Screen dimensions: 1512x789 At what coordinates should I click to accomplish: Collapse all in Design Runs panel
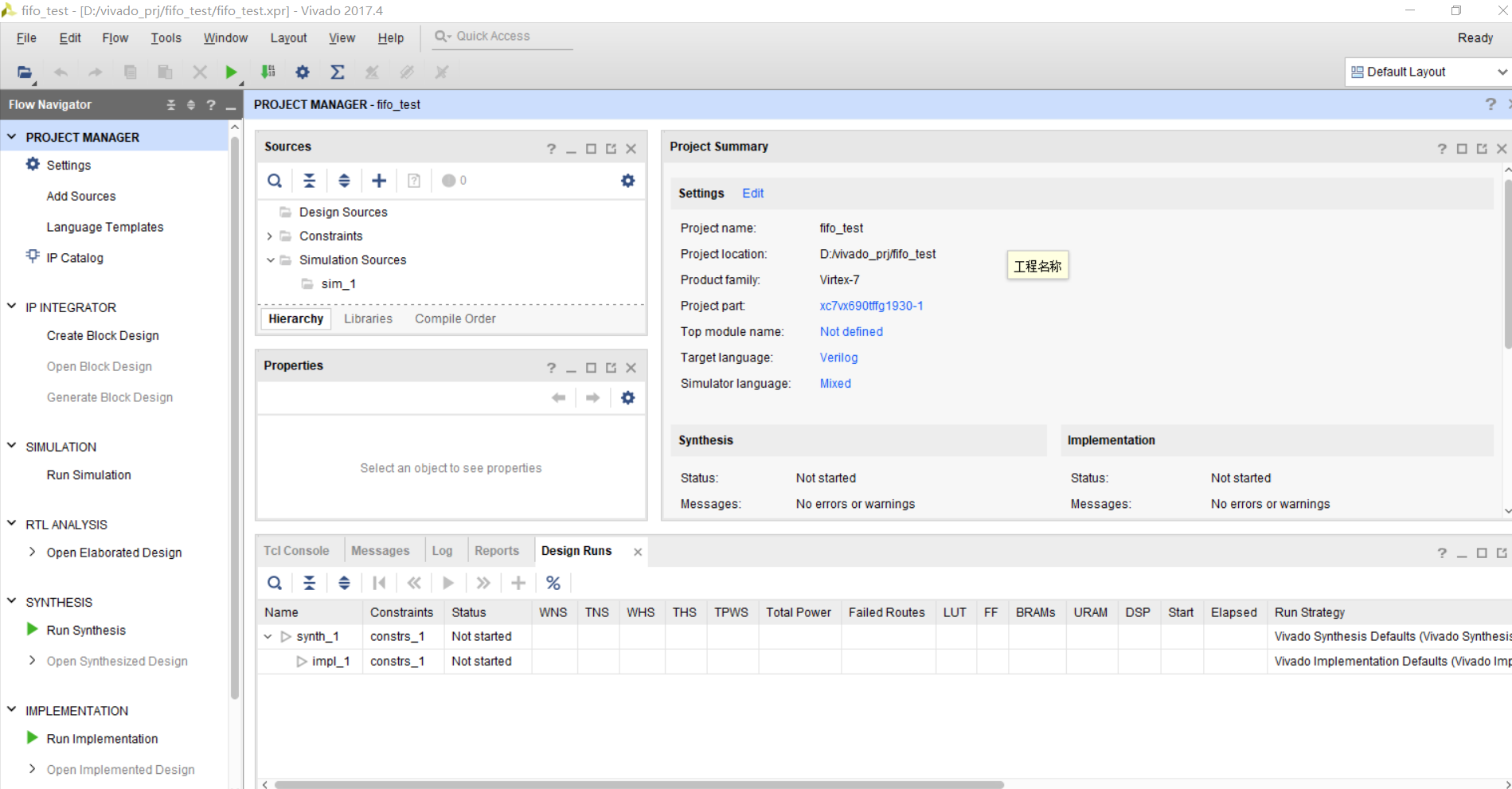(309, 583)
